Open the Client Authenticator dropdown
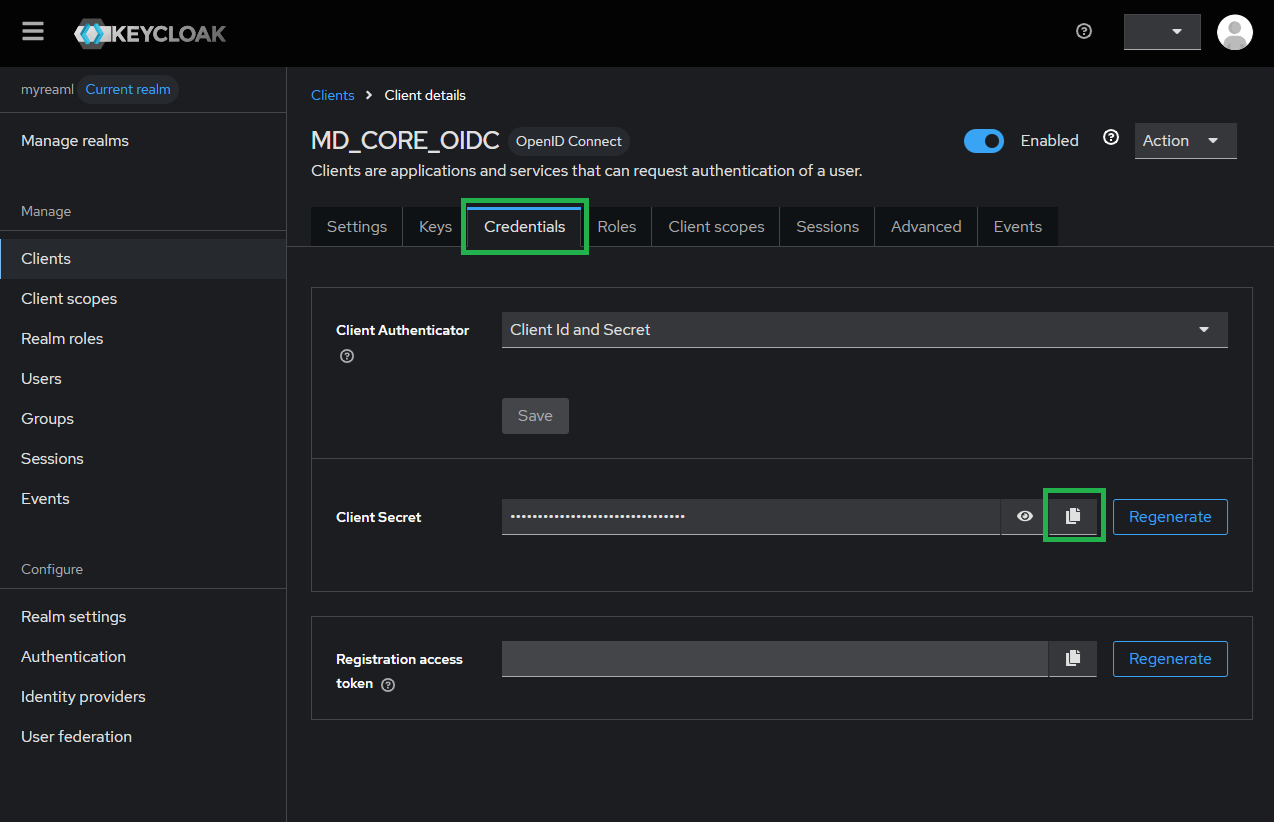1274x822 pixels. (x=864, y=330)
